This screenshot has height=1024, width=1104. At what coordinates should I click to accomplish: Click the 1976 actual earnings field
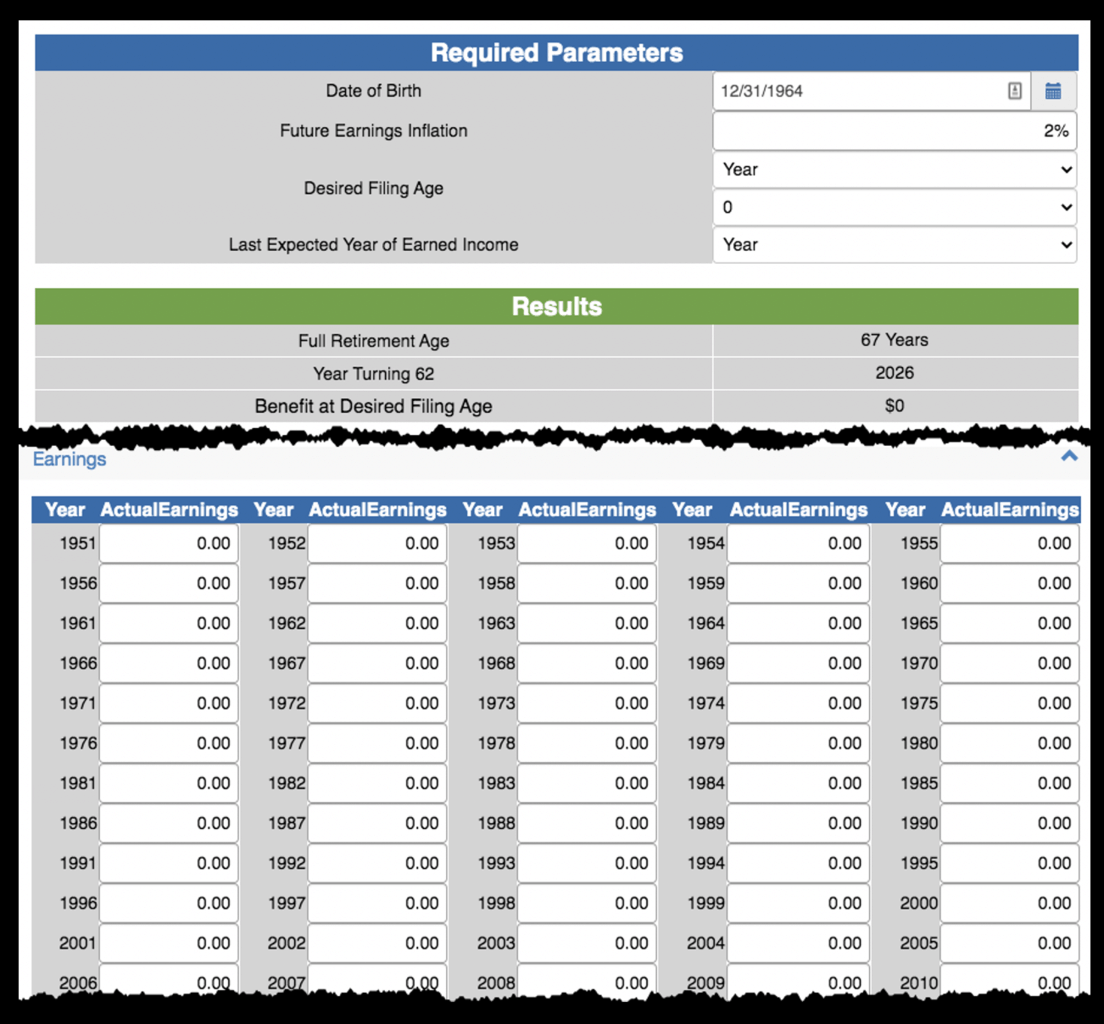click(169, 744)
